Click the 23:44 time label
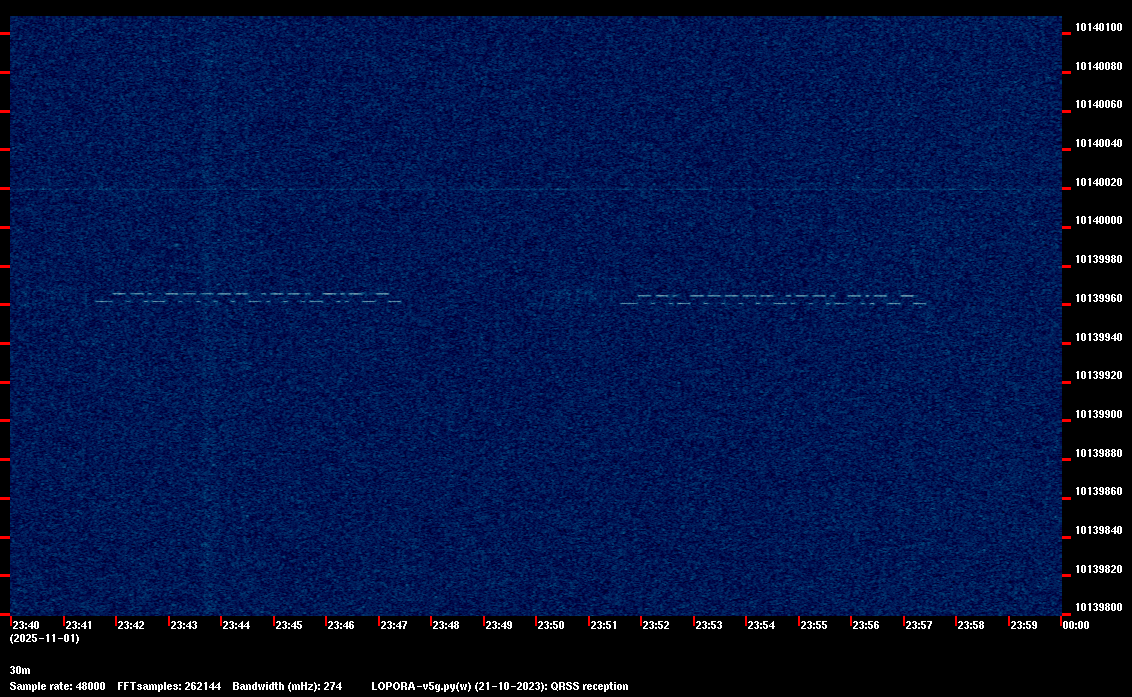Image resolution: width=1132 pixels, height=697 pixels. tap(236, 625)
